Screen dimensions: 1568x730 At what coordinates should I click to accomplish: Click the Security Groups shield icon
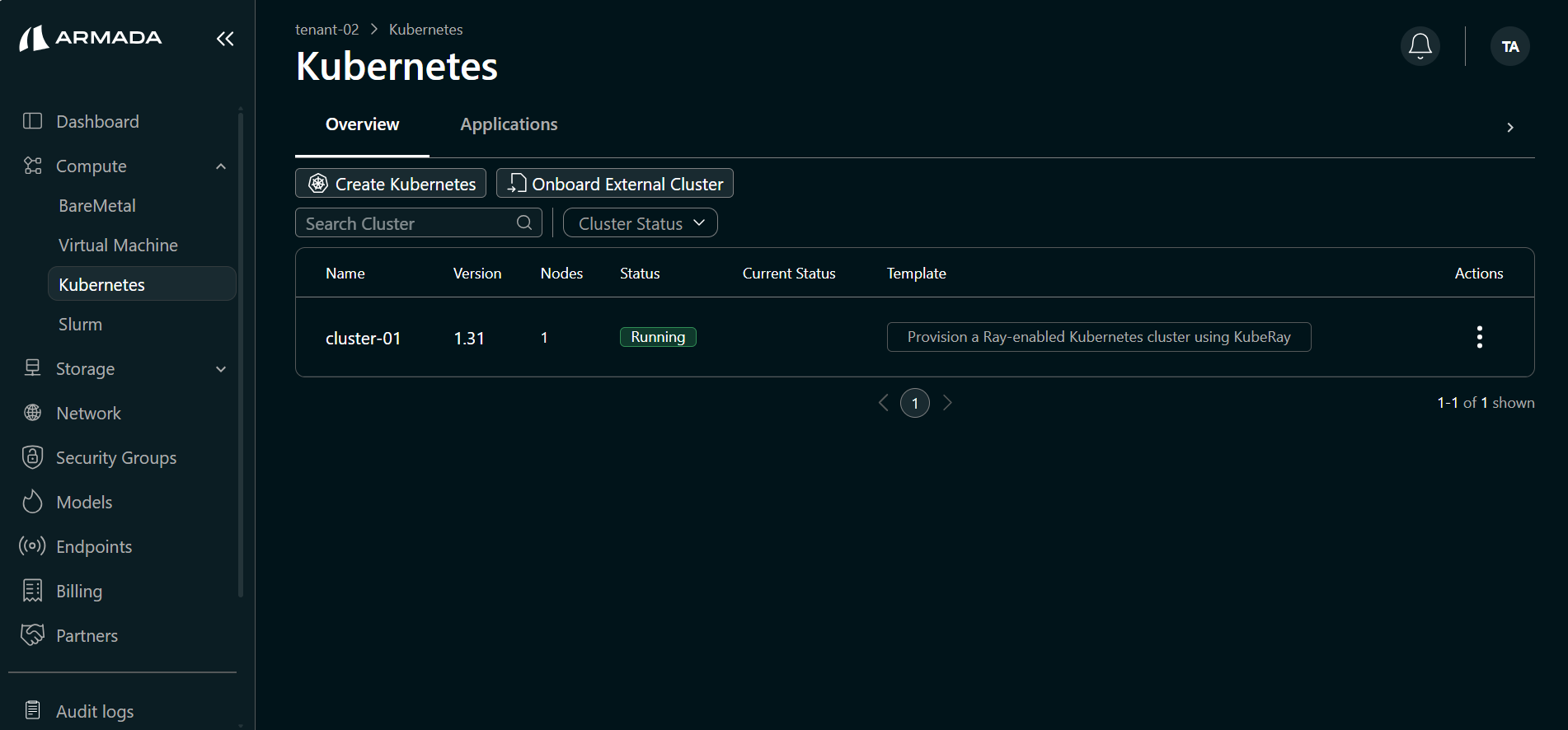pyautogui.click(x=33, y=457)
